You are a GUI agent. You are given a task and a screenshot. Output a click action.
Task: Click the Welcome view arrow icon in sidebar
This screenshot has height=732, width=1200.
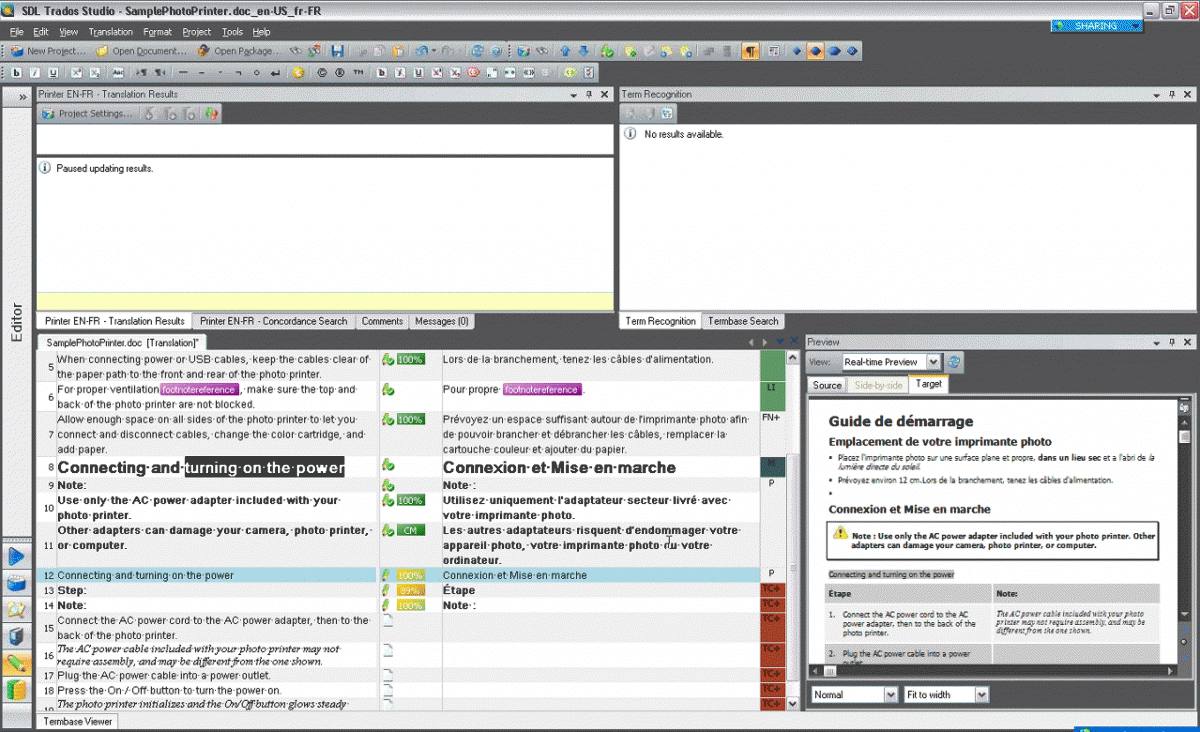pos(17,556)
